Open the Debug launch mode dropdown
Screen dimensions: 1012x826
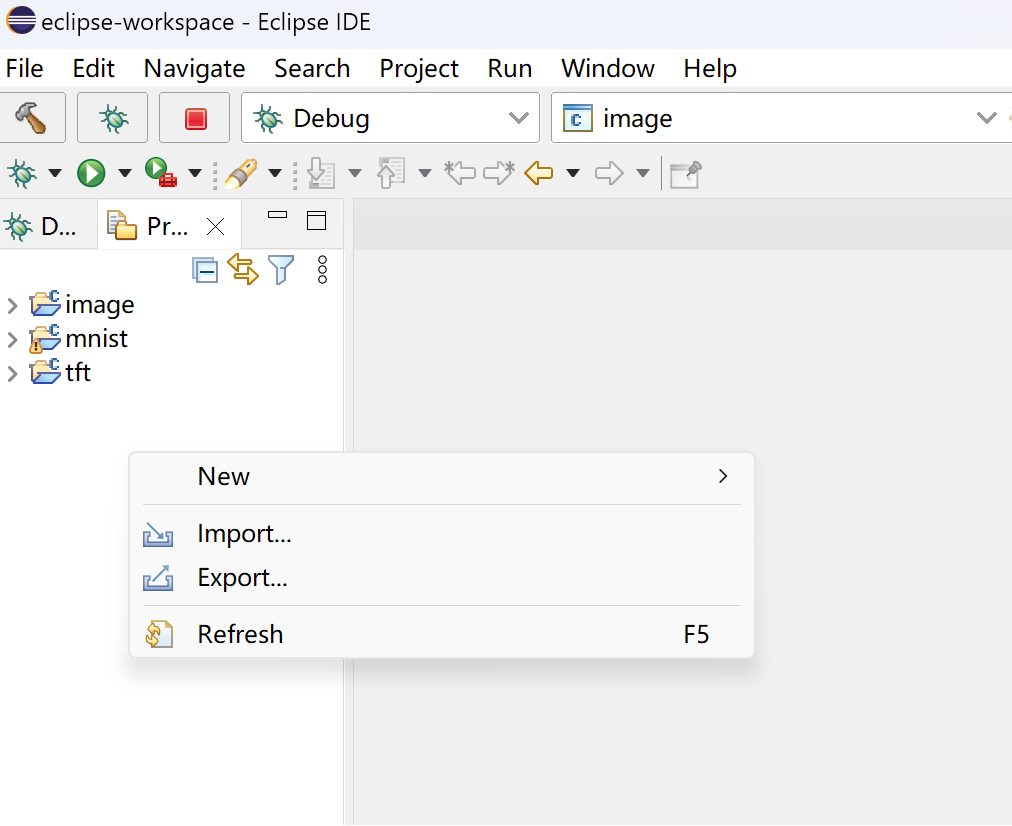[x=390, y=118]
